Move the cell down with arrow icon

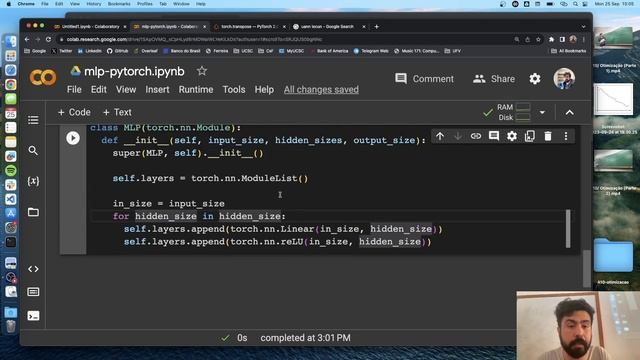[x=458, y=136]
